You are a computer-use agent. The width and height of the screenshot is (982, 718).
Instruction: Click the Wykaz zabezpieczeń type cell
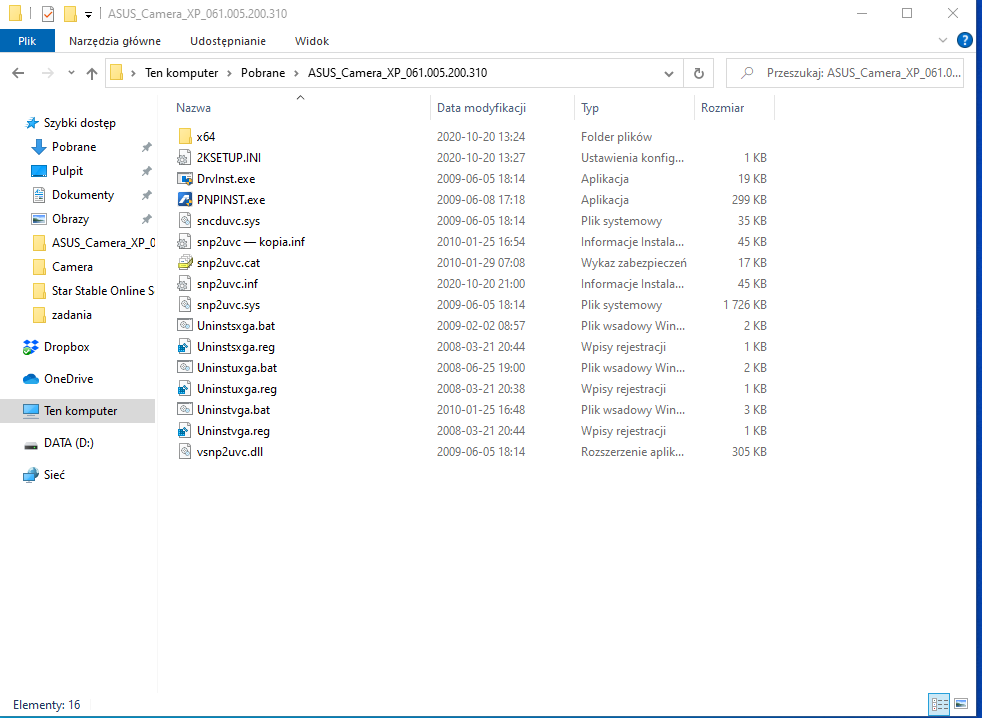[x=633, y=263]
